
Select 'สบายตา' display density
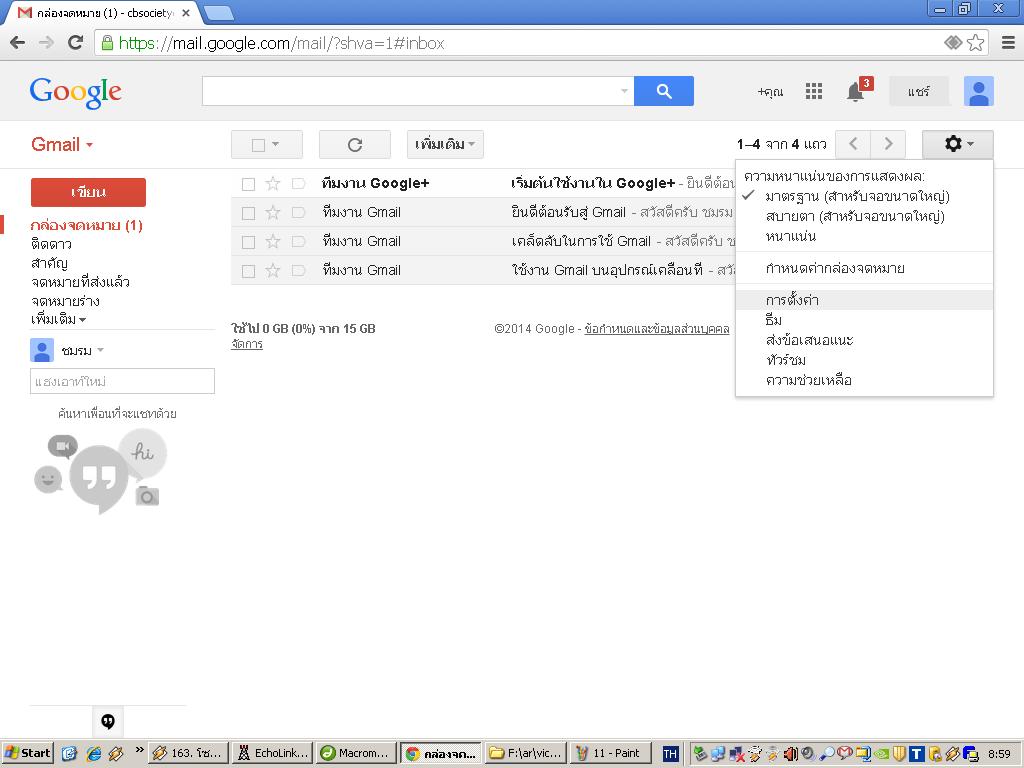click(x=855, y=216)
